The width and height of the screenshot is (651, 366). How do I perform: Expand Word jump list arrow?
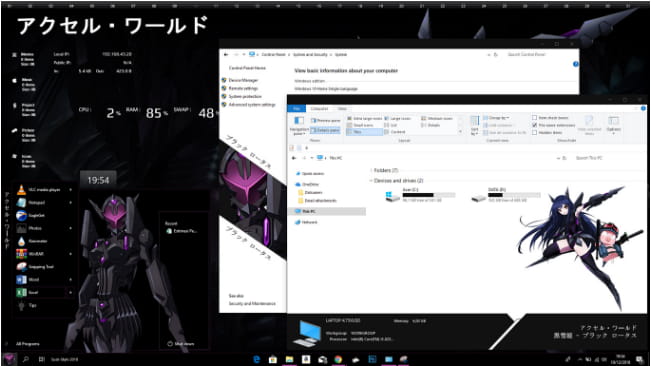click(x=71, y=280)
